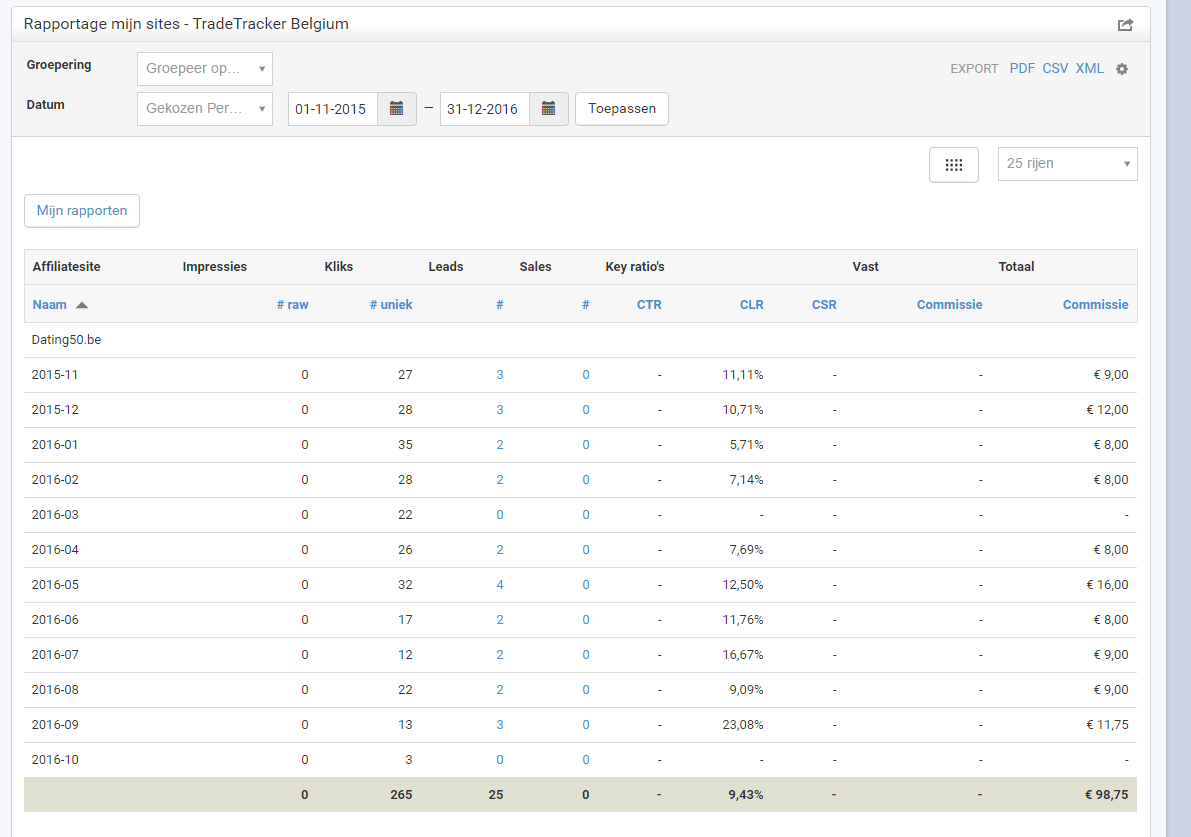Click the 12,50% CLR value
The image size is (1191, 837).
743,585
